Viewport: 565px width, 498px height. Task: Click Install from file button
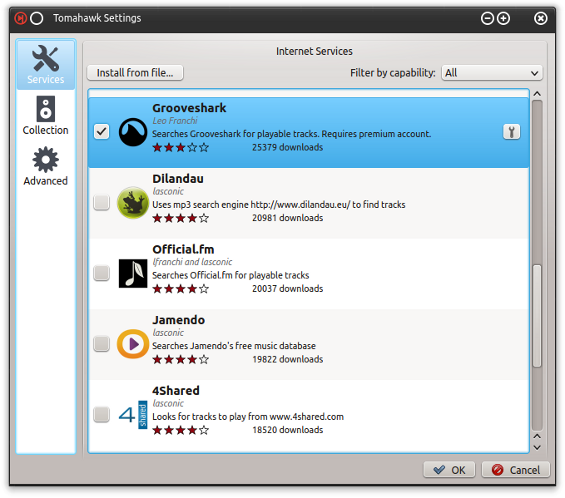[x=135, y=73]
